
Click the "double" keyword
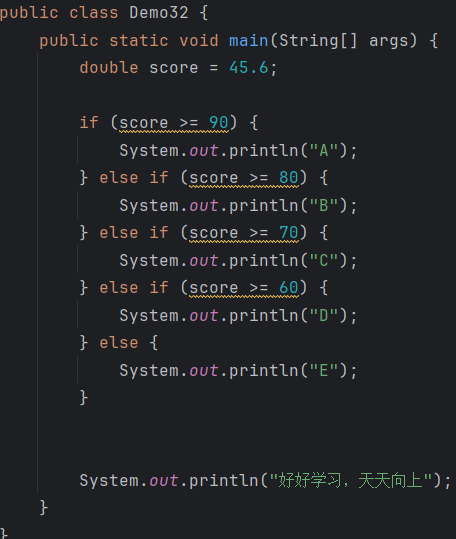[109, 68]
